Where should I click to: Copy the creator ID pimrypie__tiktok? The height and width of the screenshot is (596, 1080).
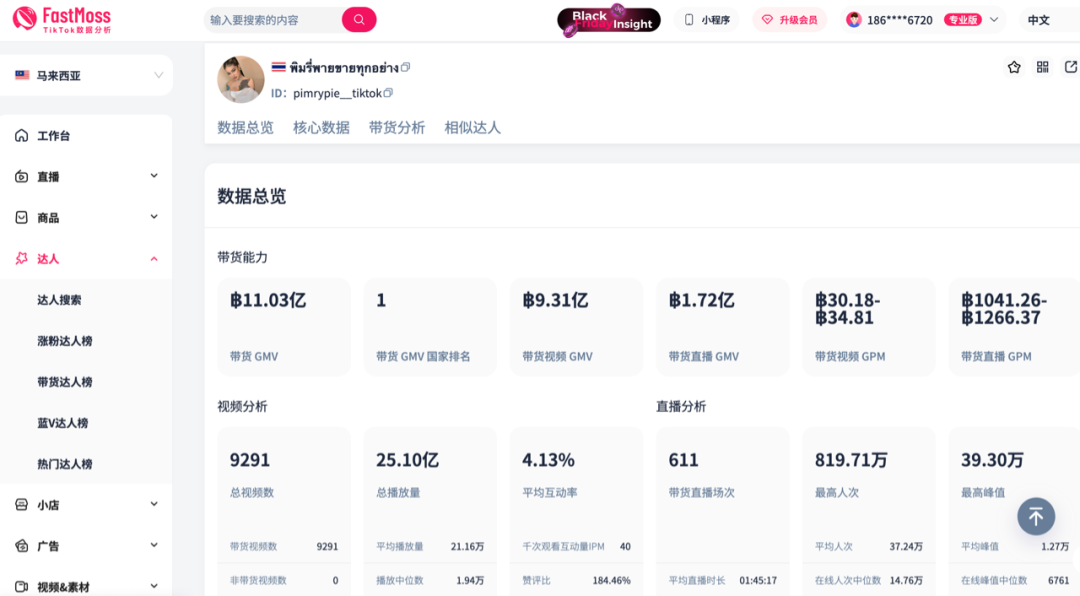coord(389,93)
